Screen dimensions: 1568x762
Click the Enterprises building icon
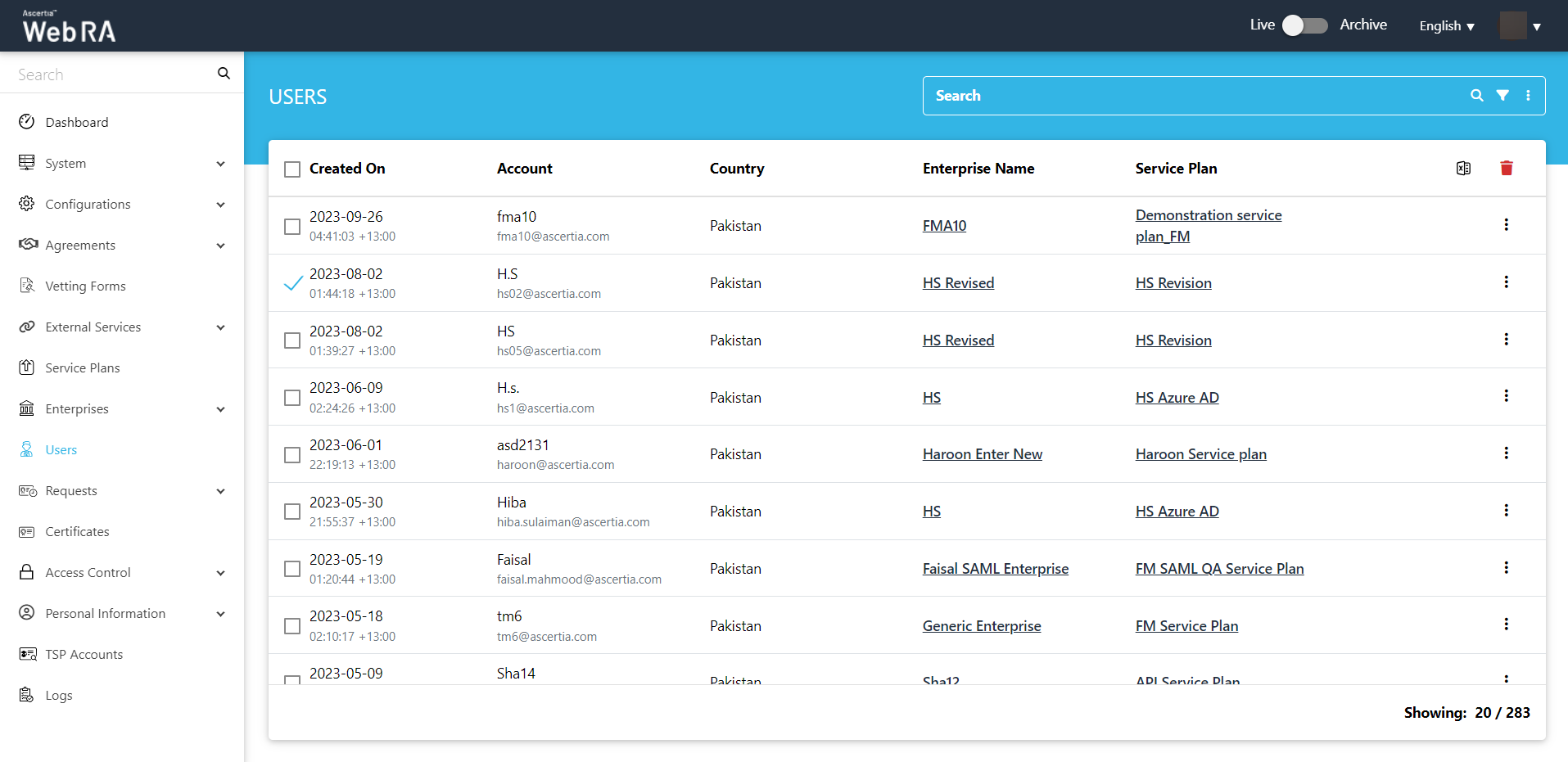tap(27, 408)
